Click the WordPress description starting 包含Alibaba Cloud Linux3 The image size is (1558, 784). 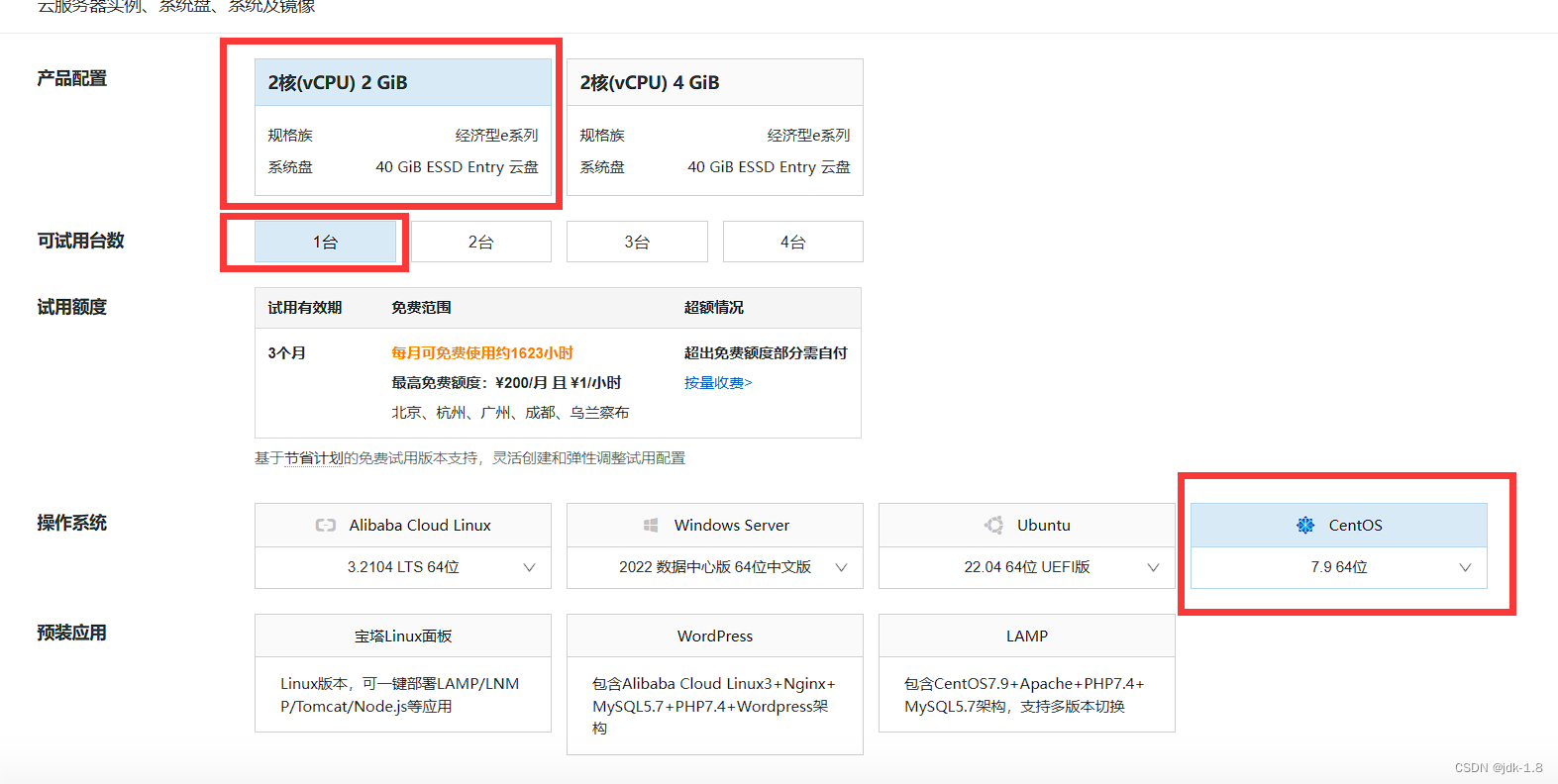pos(713,706)
